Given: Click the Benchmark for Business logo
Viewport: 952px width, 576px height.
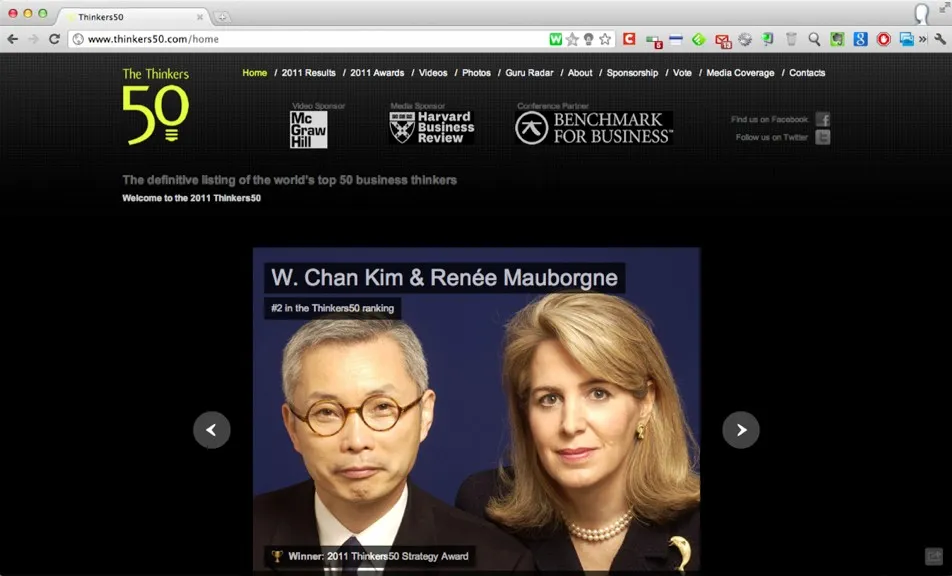Looking at the screenshot, I should tap(594, 128).
